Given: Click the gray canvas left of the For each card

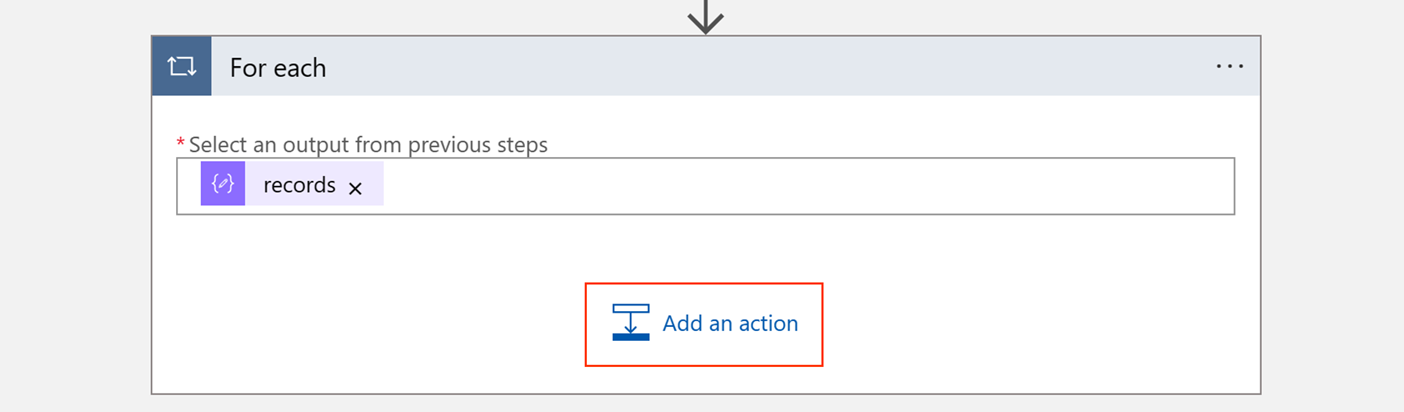Looking at the screenshot, I should [x=75, y=220].
